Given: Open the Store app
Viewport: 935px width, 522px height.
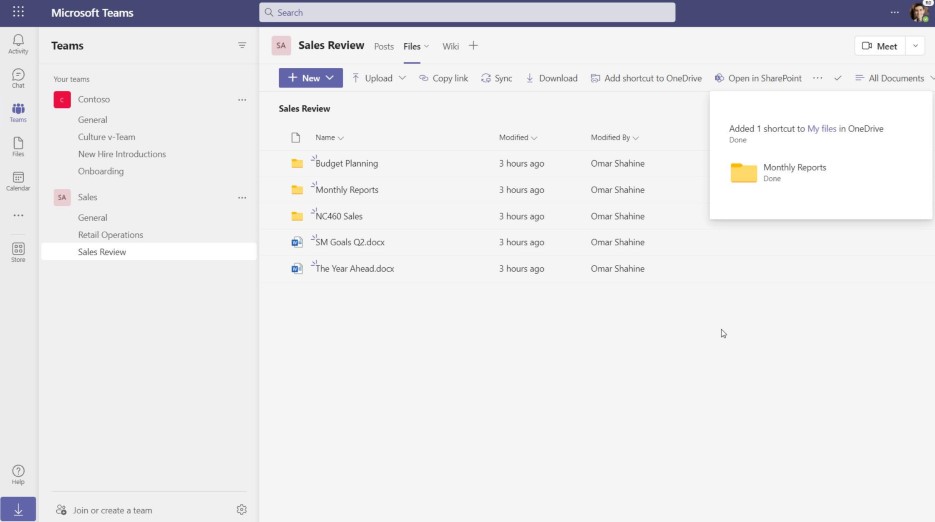Looking at the screenshot, I should (x=18, y=252).
